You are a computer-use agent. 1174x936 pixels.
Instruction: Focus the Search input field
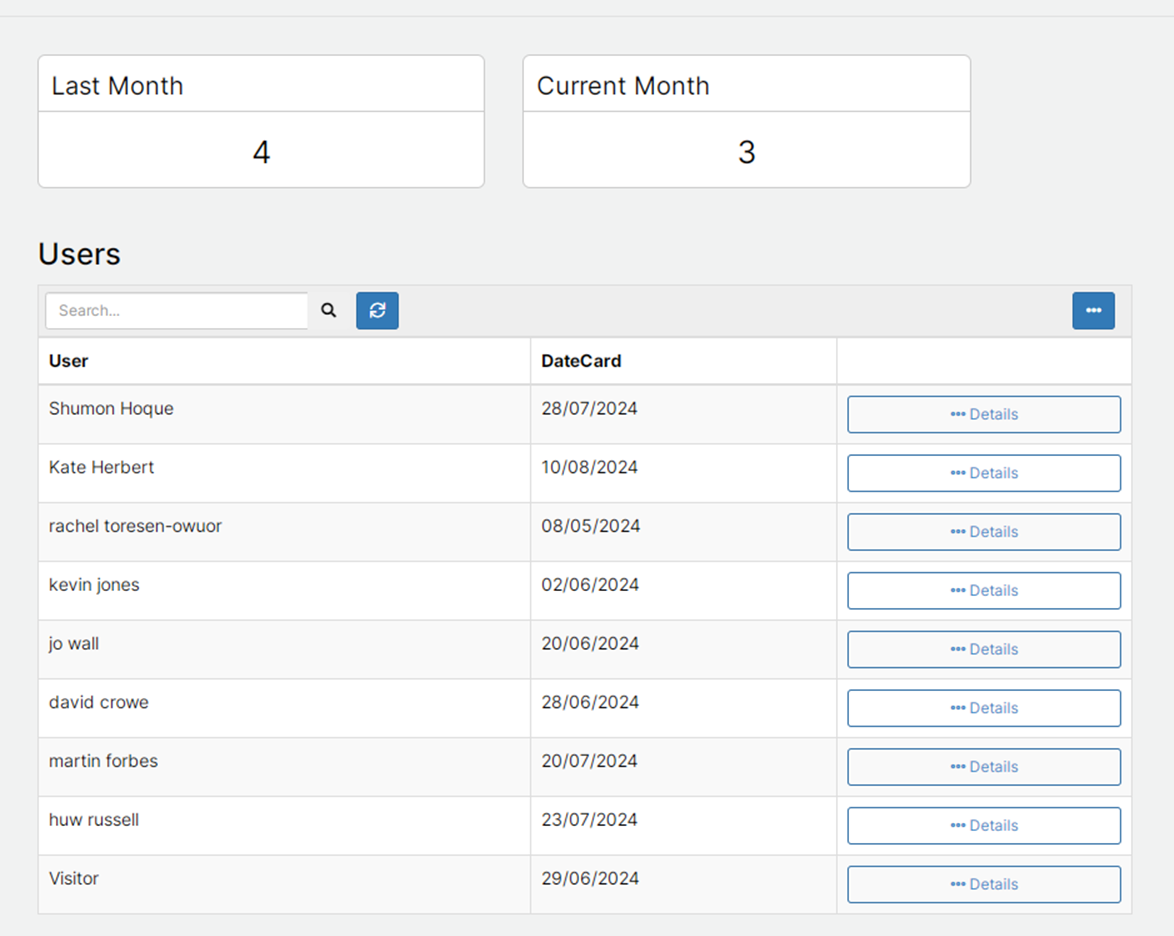click(x=177, y=311)
